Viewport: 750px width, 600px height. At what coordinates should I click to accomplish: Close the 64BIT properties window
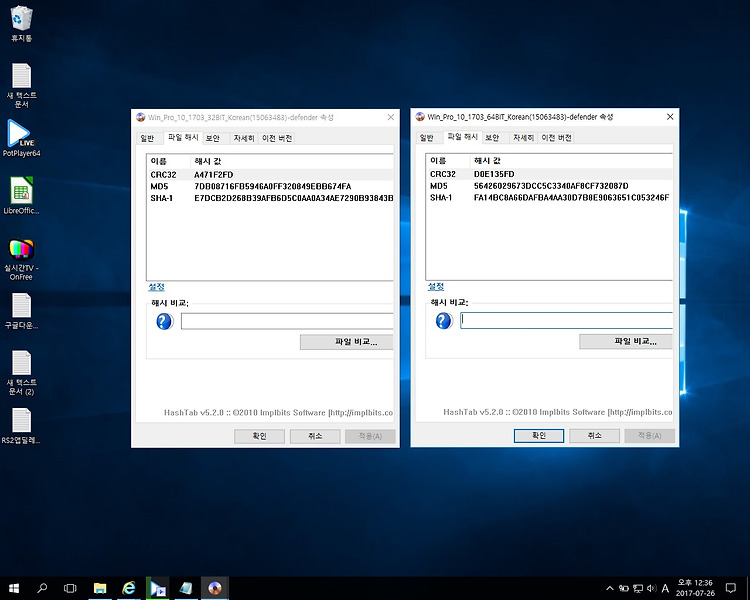(x=670, y=117)
